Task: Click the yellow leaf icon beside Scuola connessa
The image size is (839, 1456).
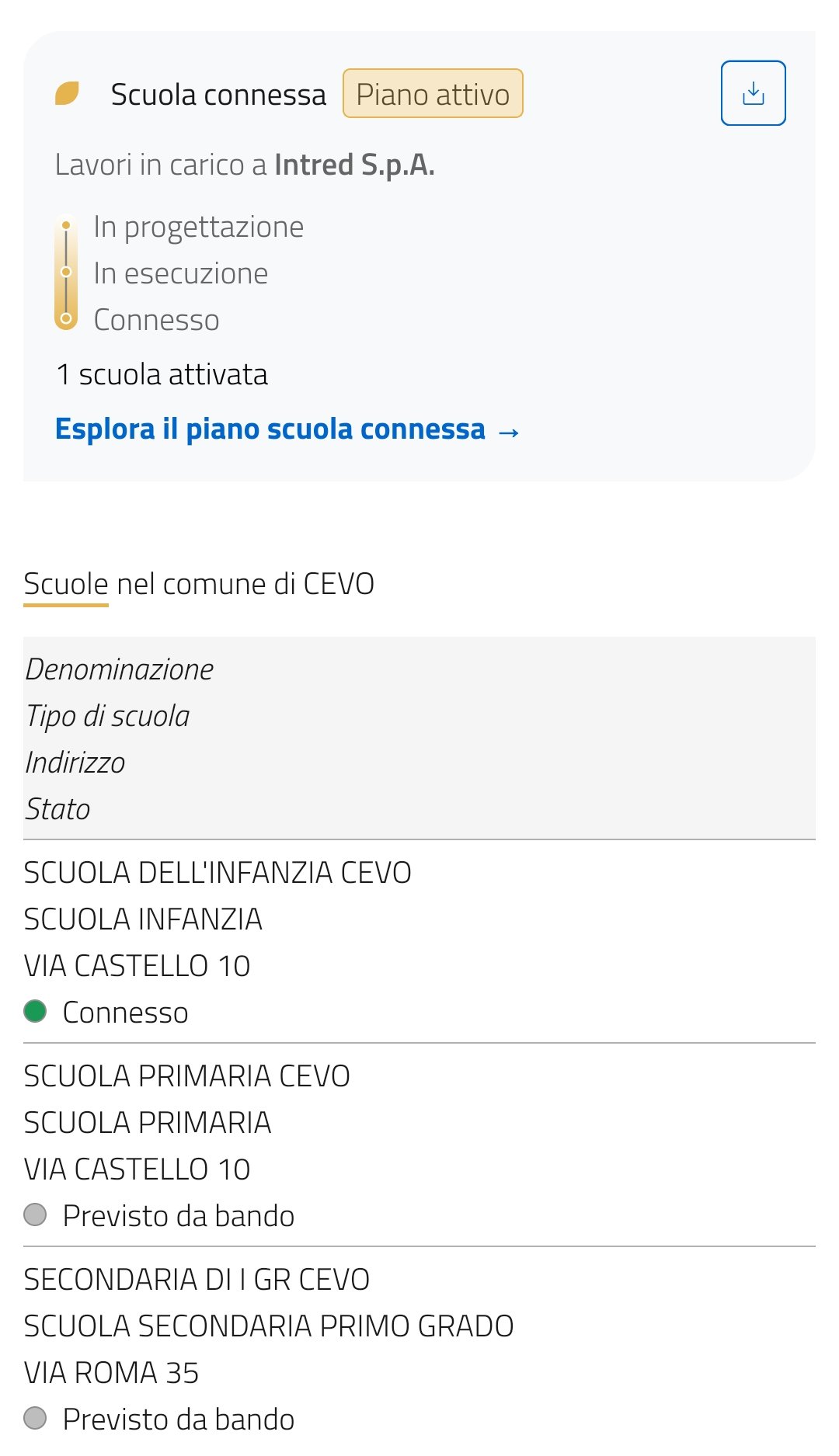Action: coord(67,94)
